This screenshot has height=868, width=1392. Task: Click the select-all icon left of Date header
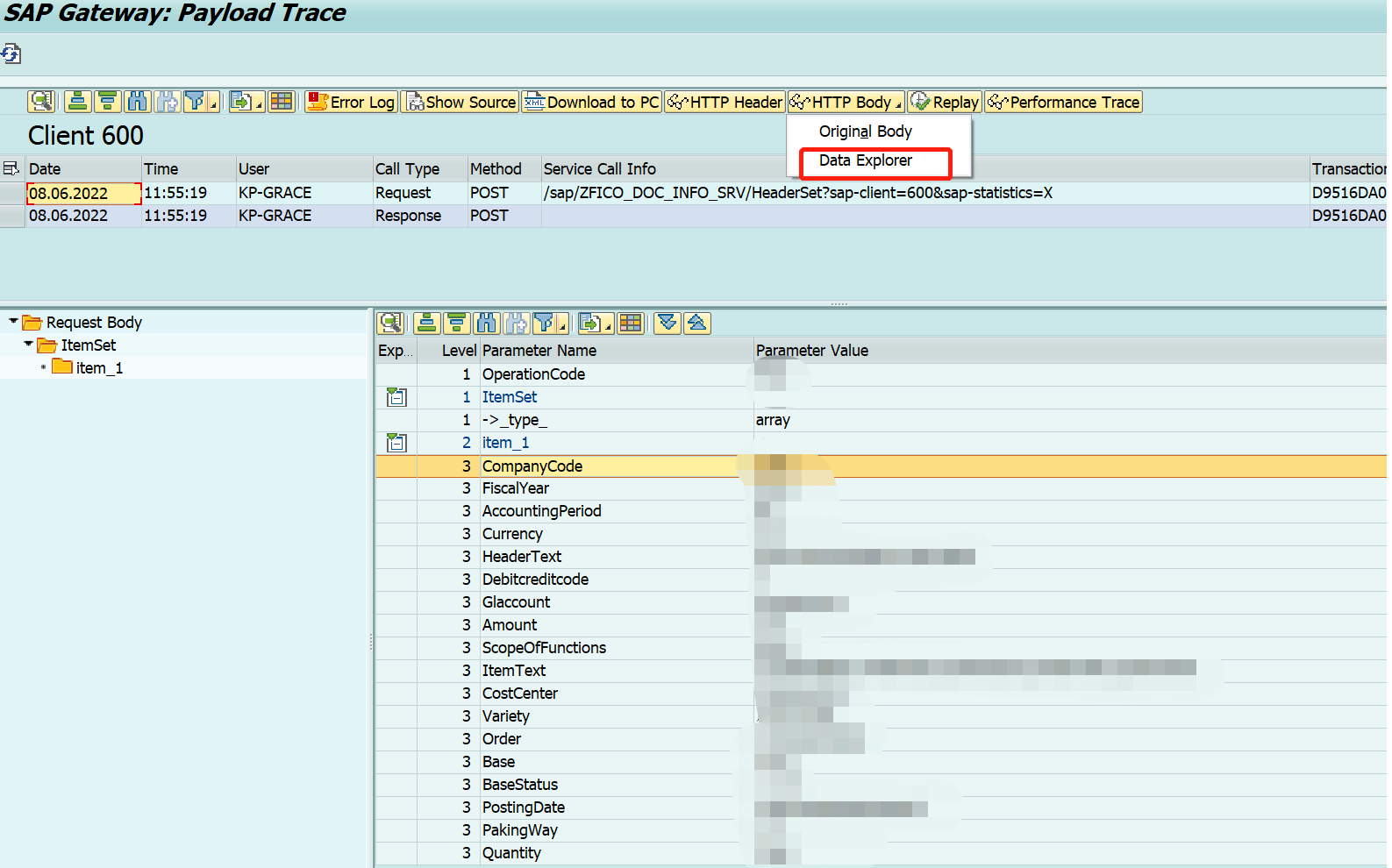pos(11,168)
